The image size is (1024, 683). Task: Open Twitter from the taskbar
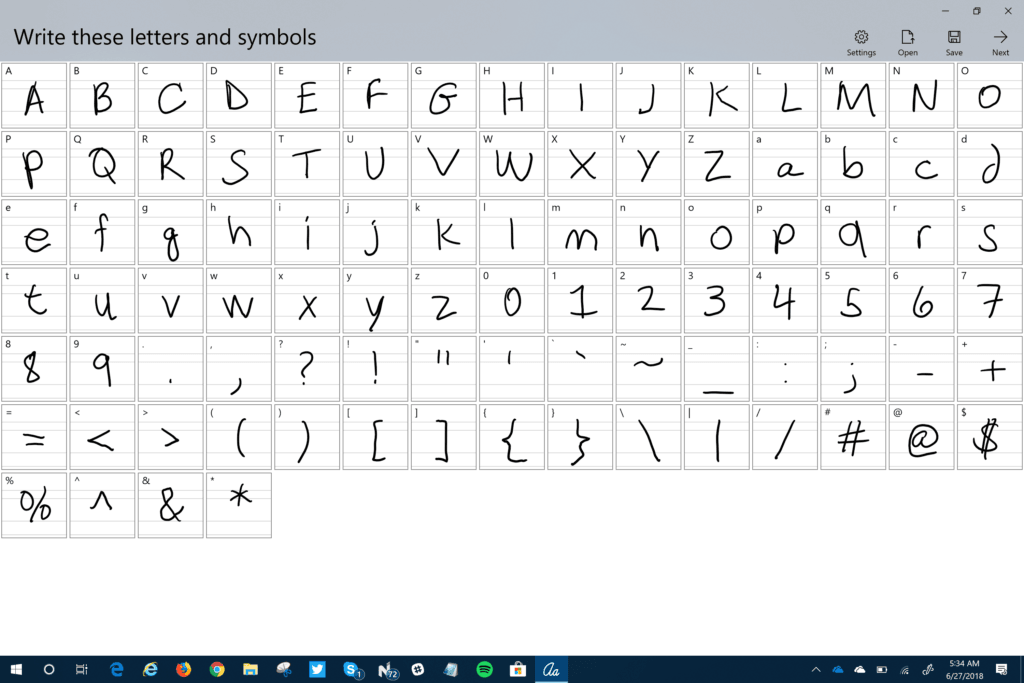click(x=317, y=668)
